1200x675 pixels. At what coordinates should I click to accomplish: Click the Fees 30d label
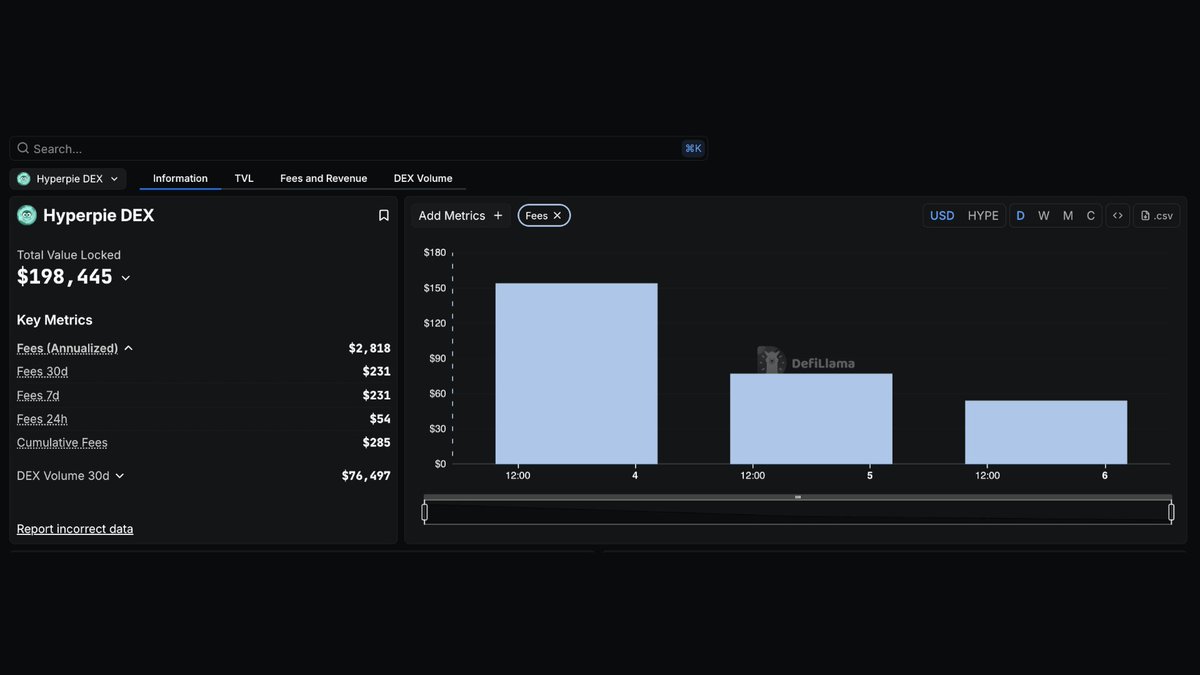pyautogui.click(x=42, y=372)
